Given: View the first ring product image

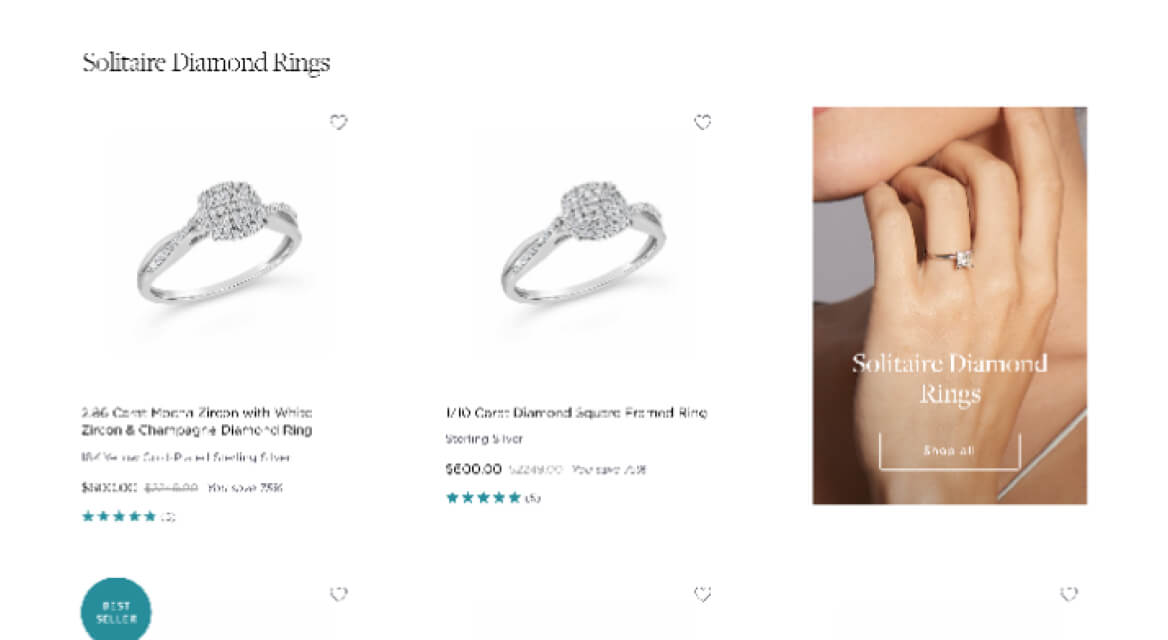Looking at the screenshot, I should click(x=220, y=242).
